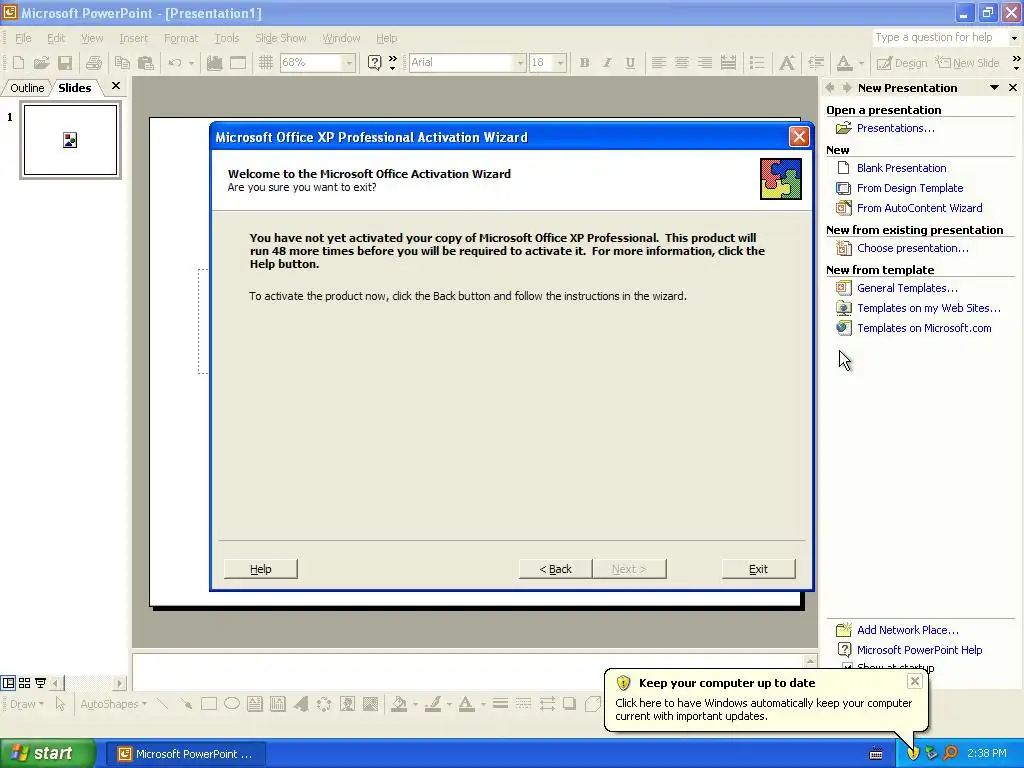Screen dimensions: 1024x768
Task: Select the Oval drawing tool
Action: [232, 703]
